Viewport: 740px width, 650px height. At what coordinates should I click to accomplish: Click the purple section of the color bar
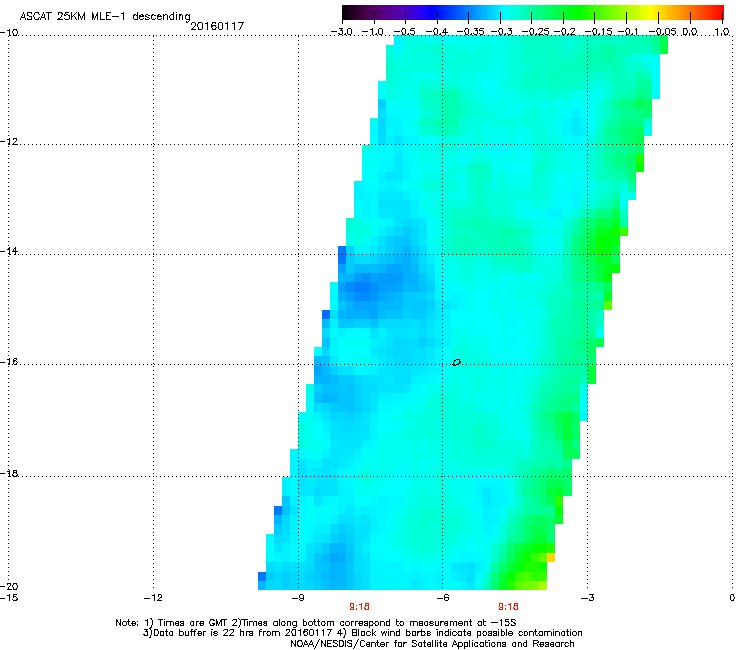pyautogui.click(x=401, y=12)
